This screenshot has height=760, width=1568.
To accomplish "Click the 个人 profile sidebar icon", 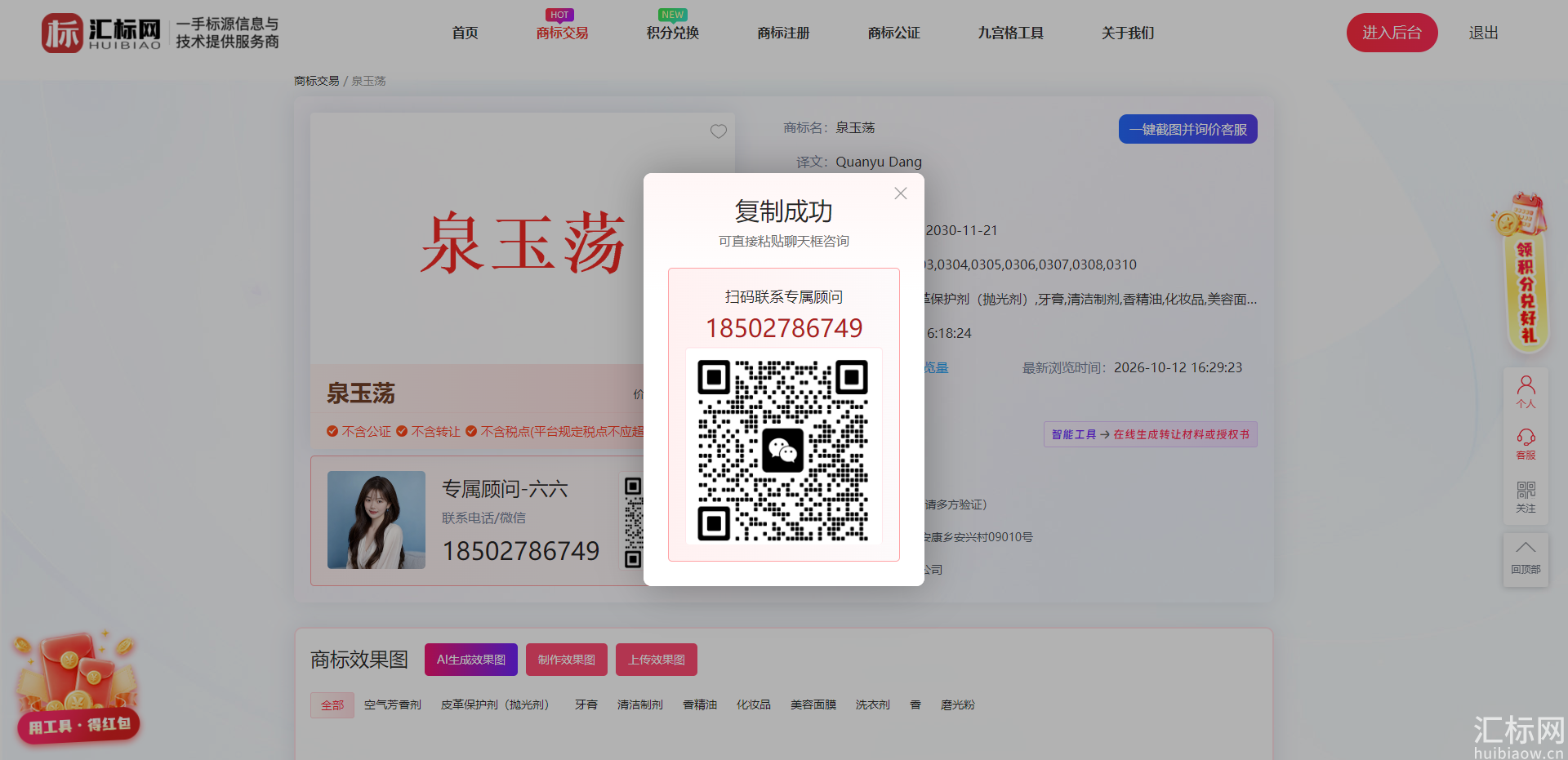I will point(1526,392).
